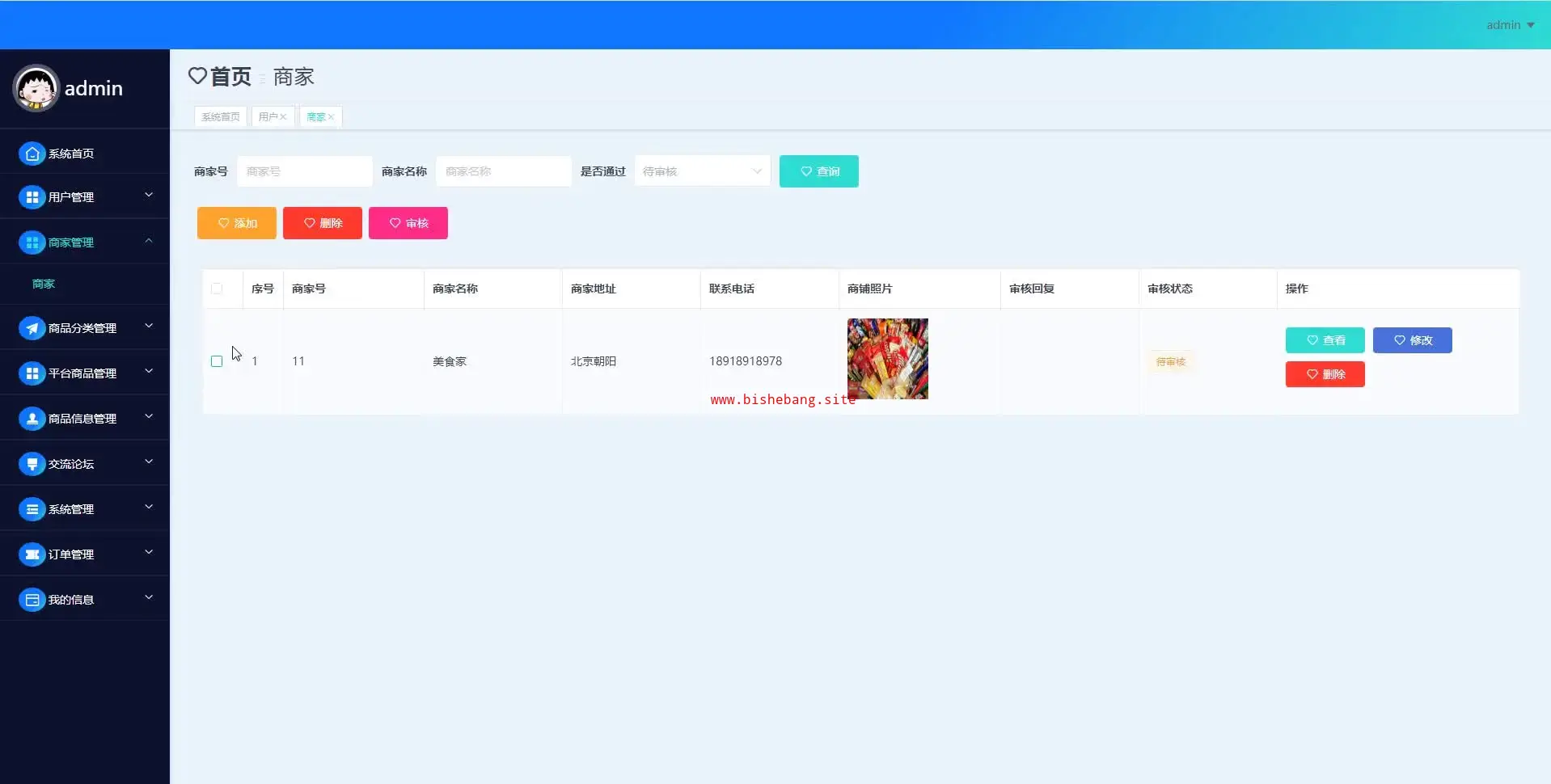Click the 审核状态 column header
This screenshot has height=784, width=1551.
pyautogui.click(x=1170, y=289)
